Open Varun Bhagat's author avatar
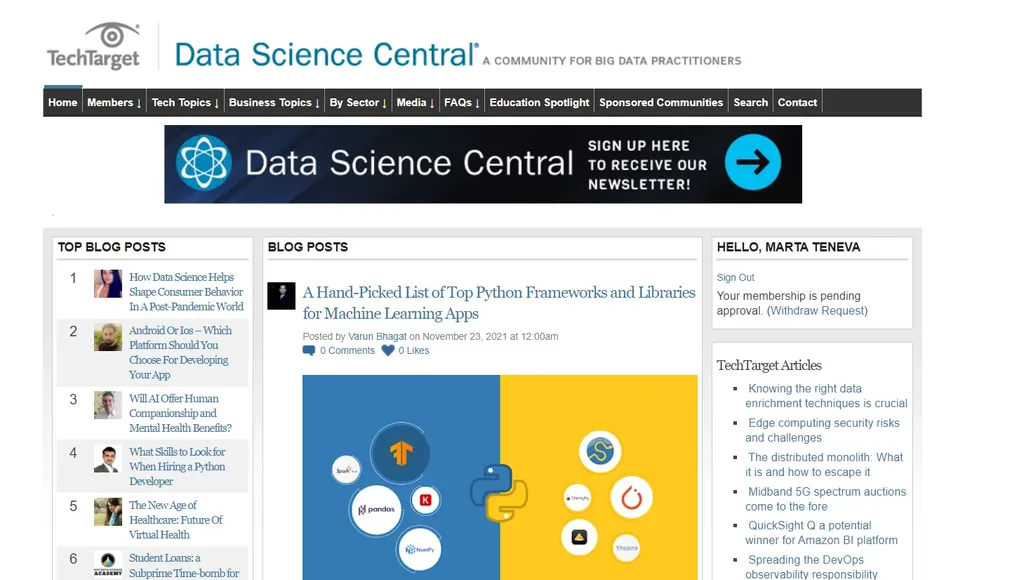 (281, 295)
